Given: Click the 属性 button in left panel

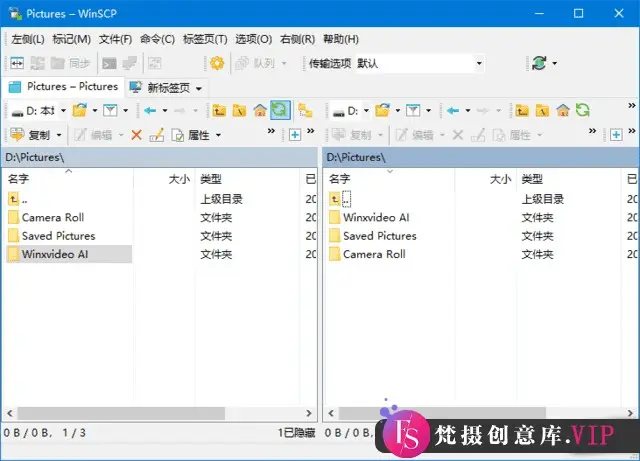Looking at the screenshot, I should pyautogui.click(x=191, y=135).
